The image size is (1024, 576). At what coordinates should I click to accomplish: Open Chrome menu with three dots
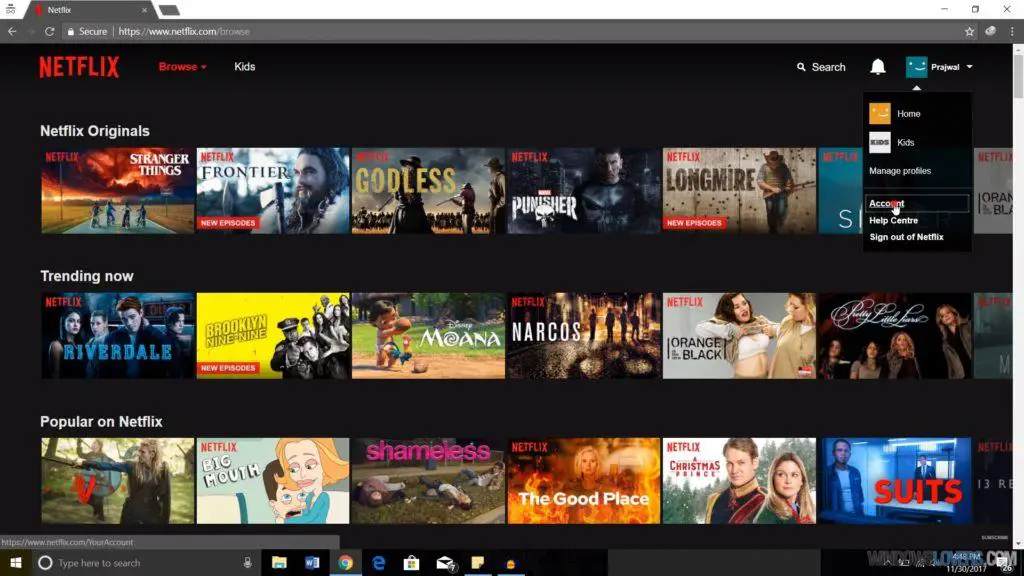coord(1012,31)
